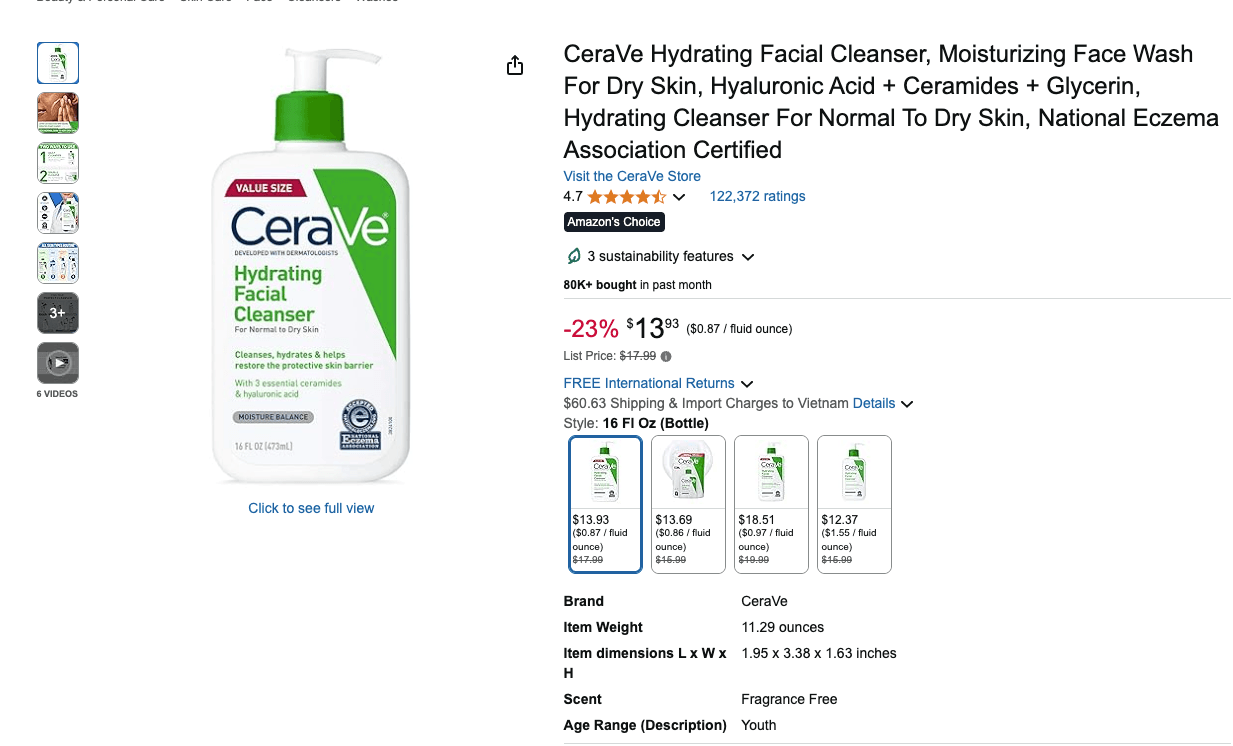Screen dimensions: 1233x746
Task: Expand FREE International Returns details
Action: click(748, 383)
